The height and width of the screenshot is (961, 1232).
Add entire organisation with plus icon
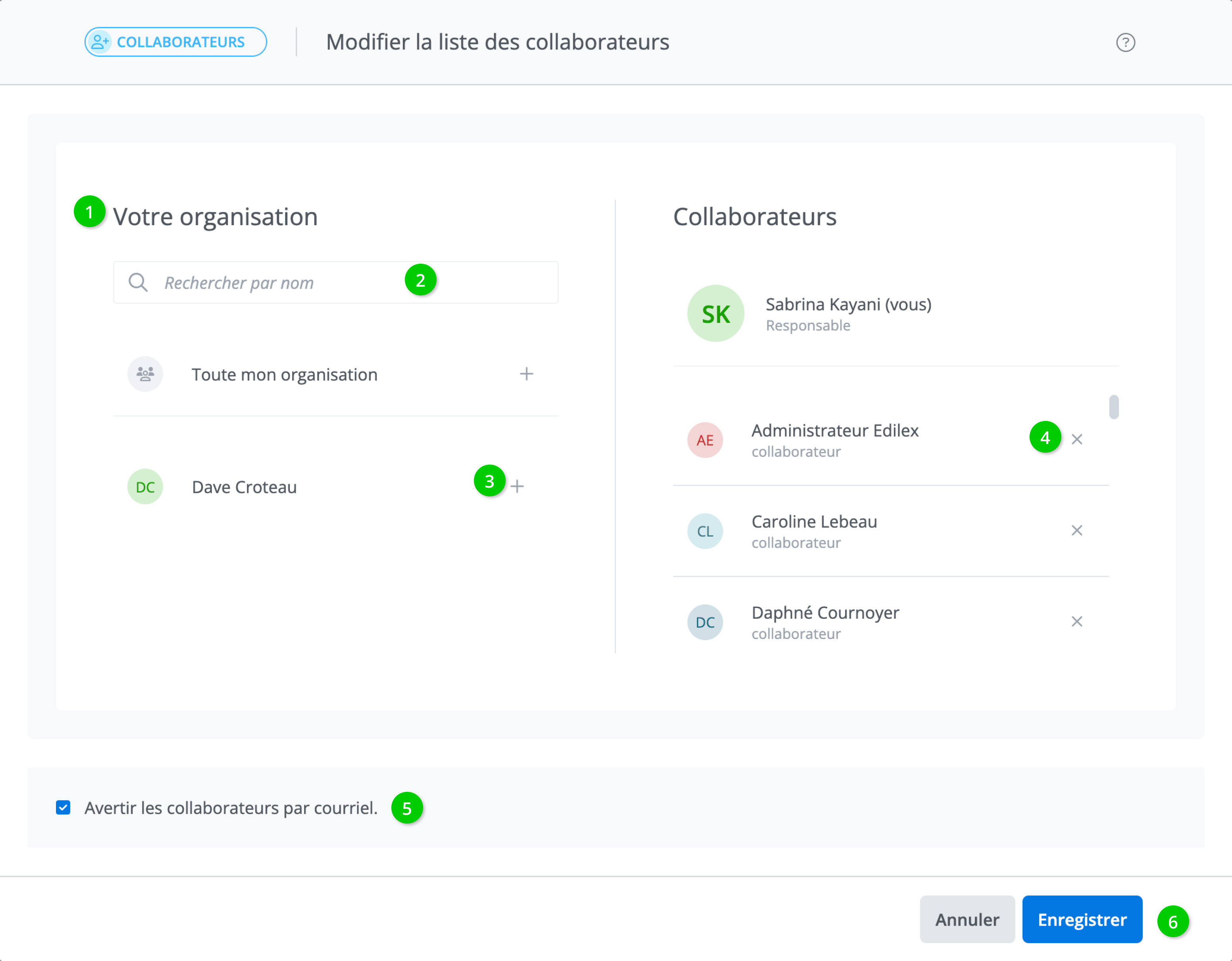click(526, 374)
